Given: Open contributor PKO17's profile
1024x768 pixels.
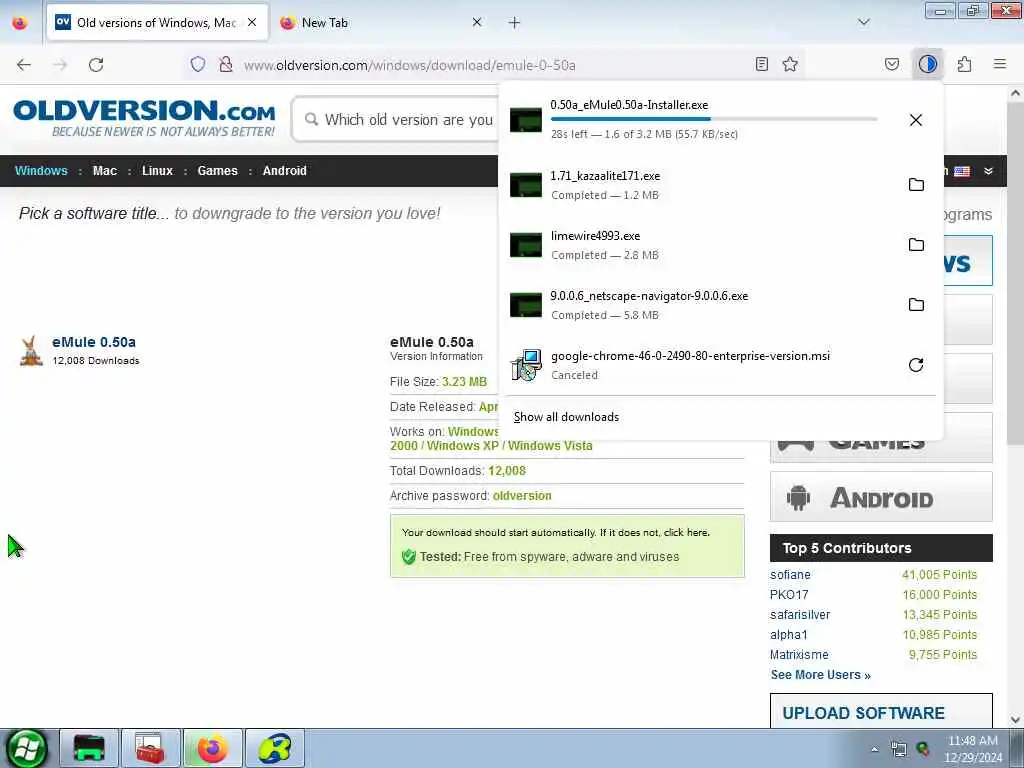Looking at the screenshot, I should [x=789, y=595].
